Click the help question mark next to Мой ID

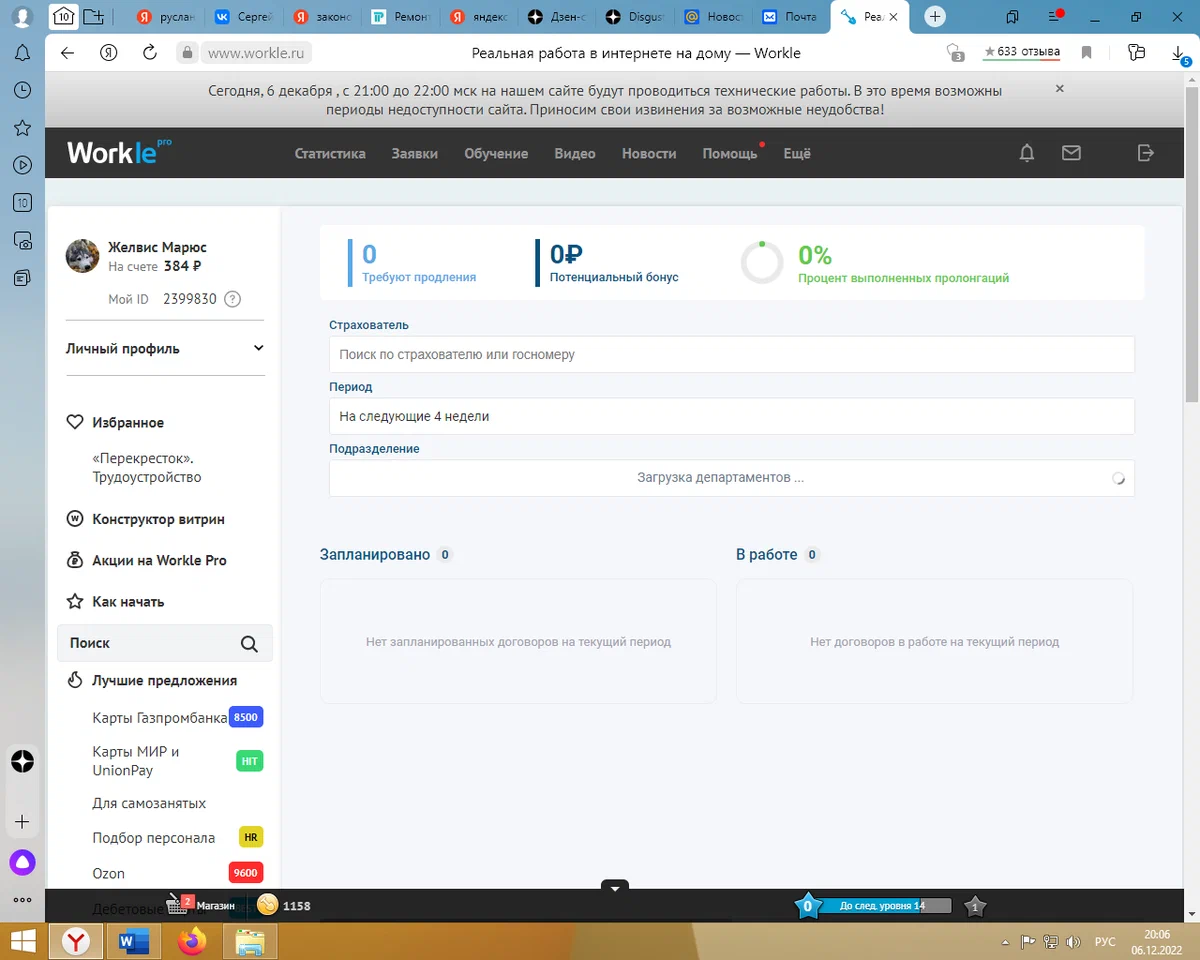pos(232,299)
